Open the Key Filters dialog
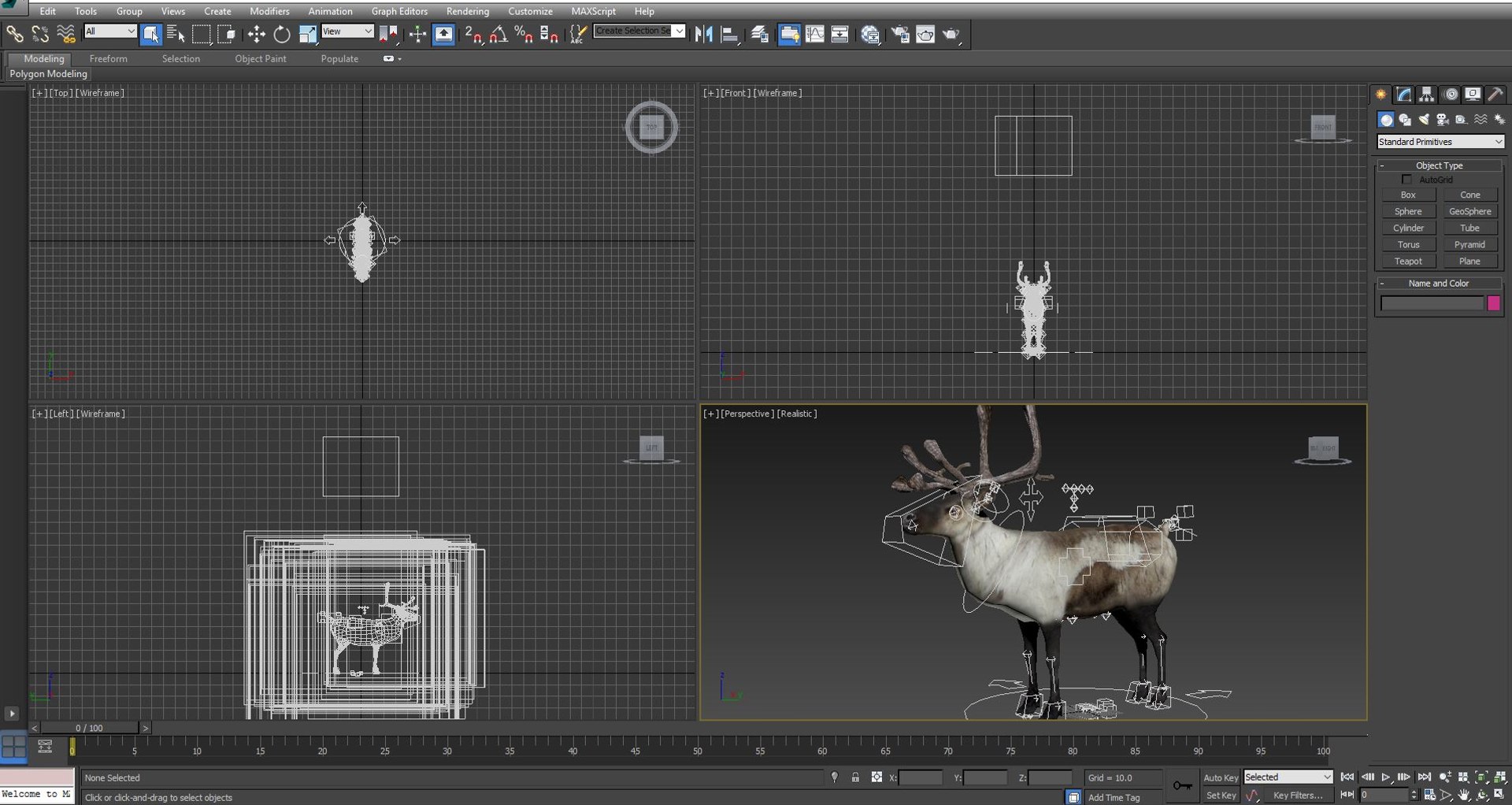Screen dimensions: 1512x805 1297,796
